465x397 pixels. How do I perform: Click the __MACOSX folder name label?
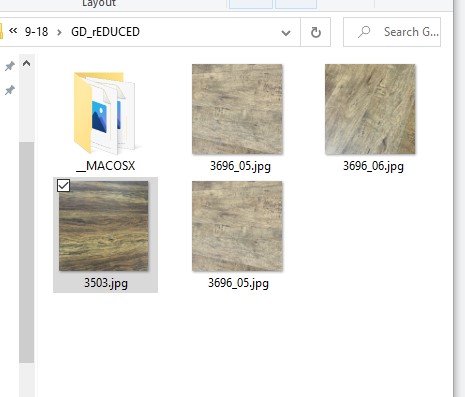click(106, 166)
